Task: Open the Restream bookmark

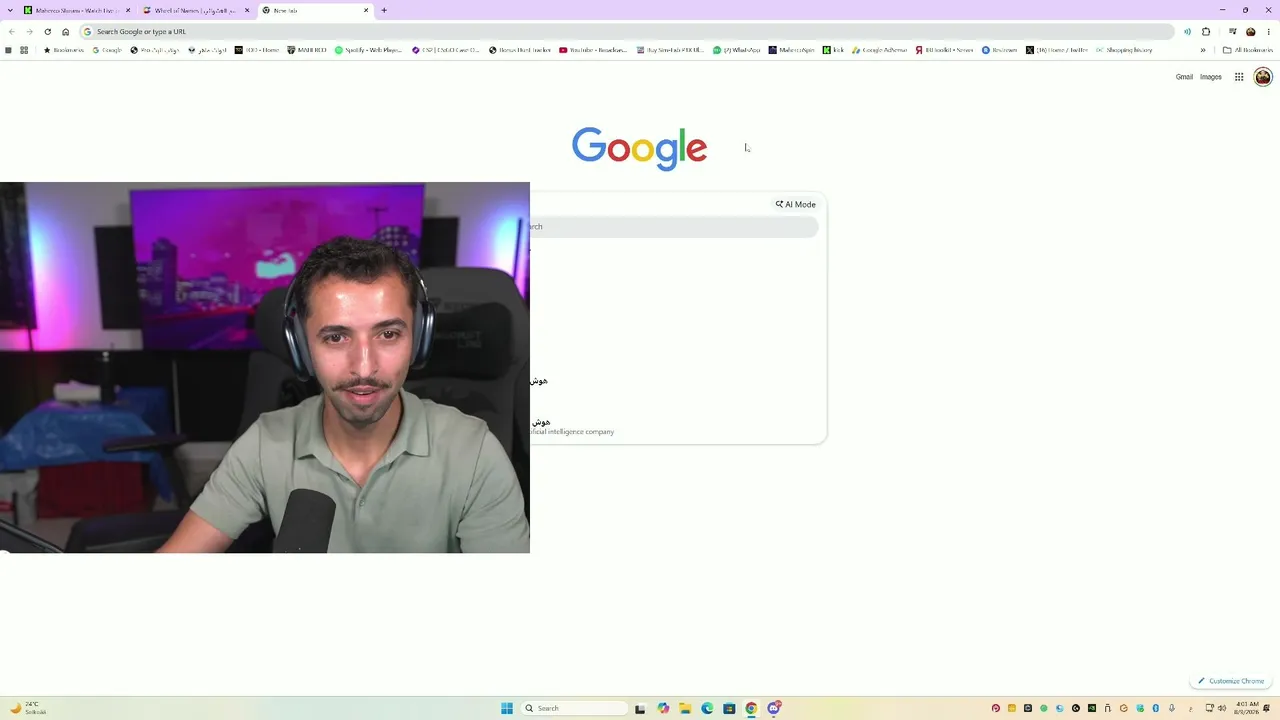Action: click(1000, 50)
